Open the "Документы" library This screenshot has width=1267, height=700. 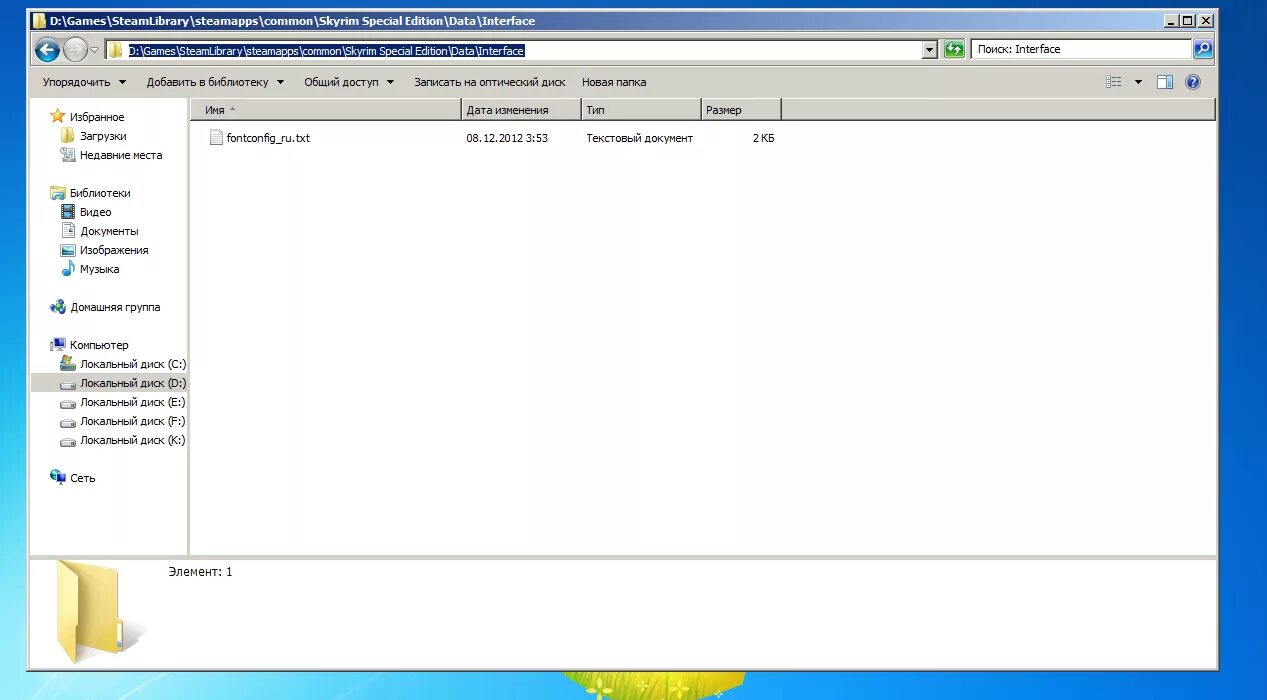[109, 231]
